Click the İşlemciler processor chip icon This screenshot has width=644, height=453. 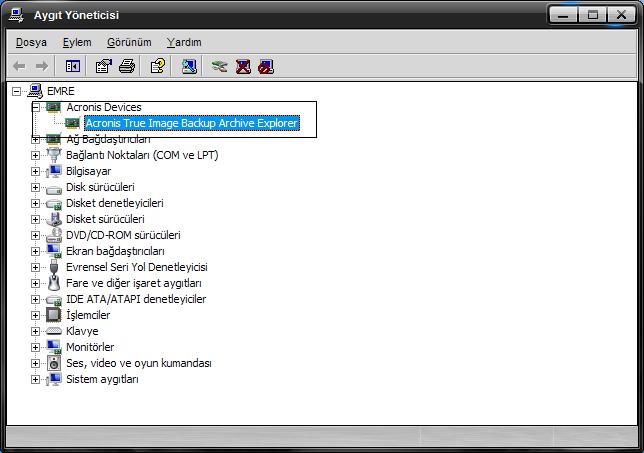(x=53, y=315)
